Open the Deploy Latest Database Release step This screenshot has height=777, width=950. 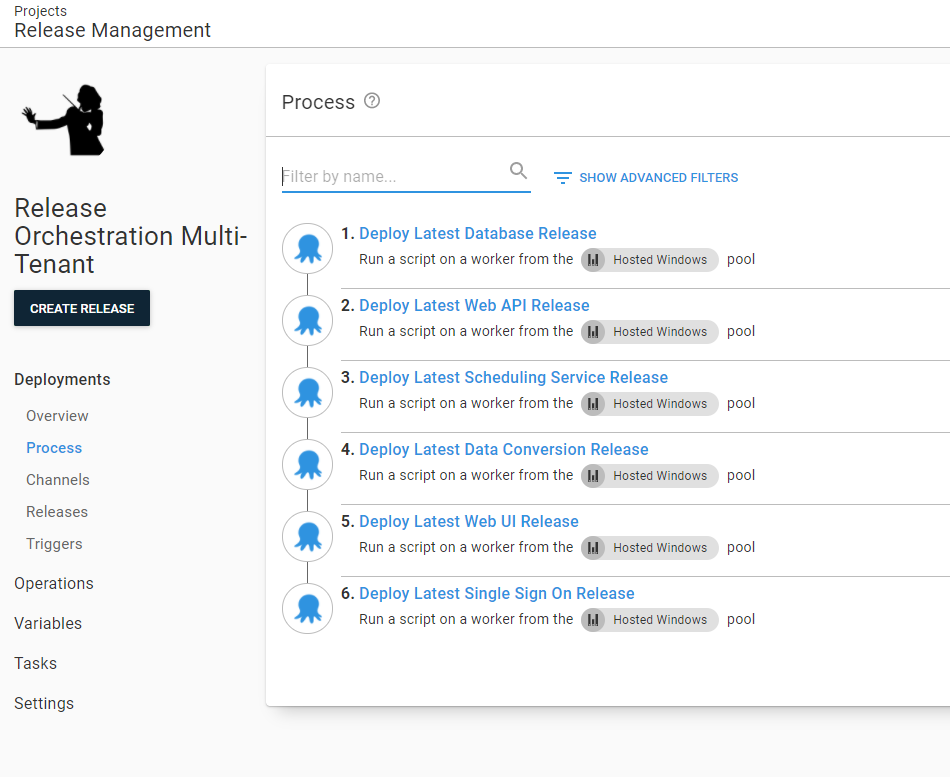pos(478,233)
